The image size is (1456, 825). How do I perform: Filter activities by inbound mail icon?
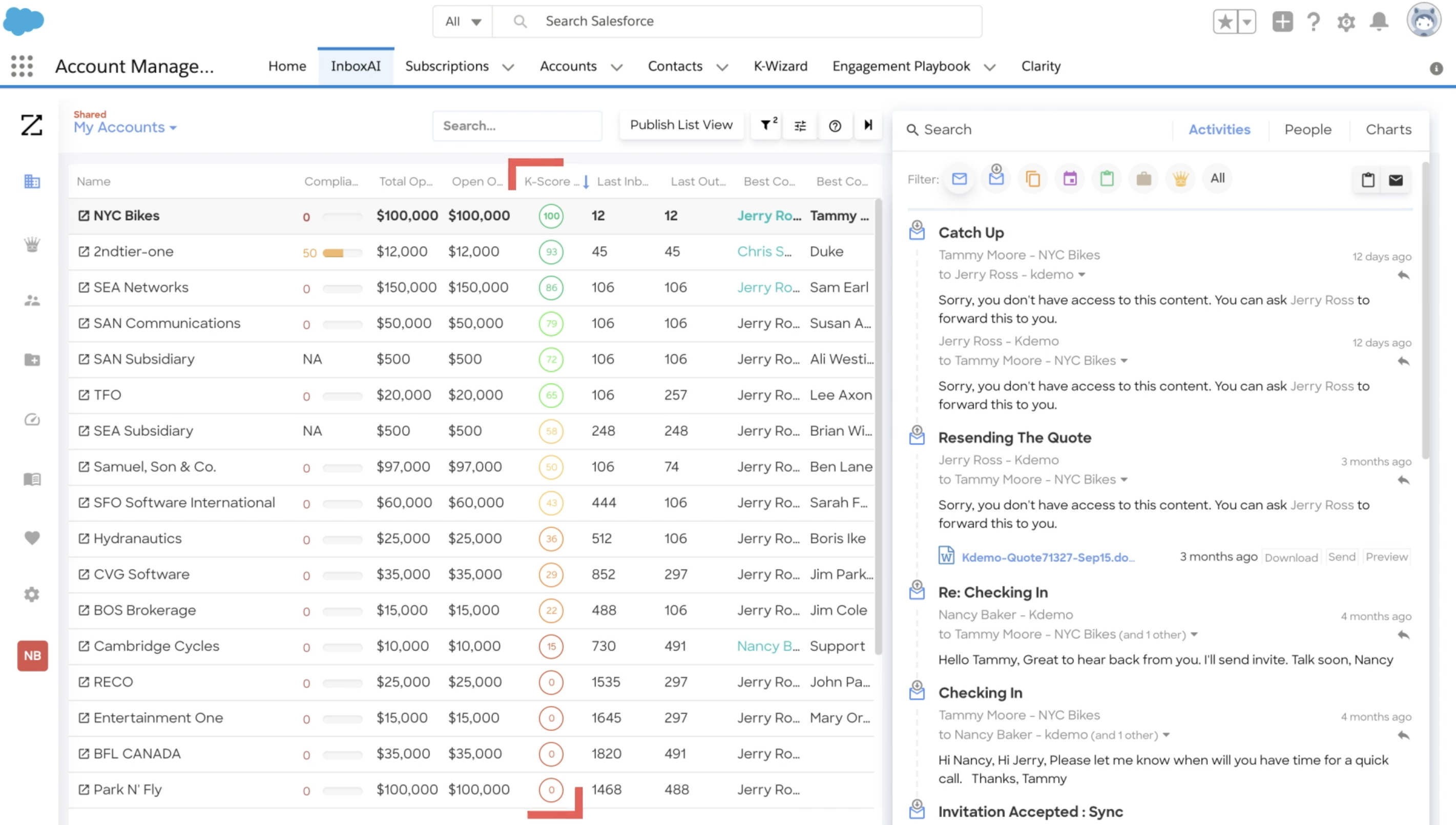(996, 177)
